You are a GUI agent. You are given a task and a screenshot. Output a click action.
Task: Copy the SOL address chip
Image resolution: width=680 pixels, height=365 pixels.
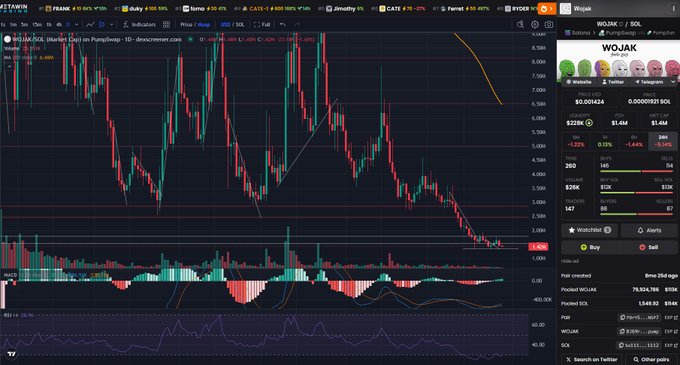[x=640, y=345]
